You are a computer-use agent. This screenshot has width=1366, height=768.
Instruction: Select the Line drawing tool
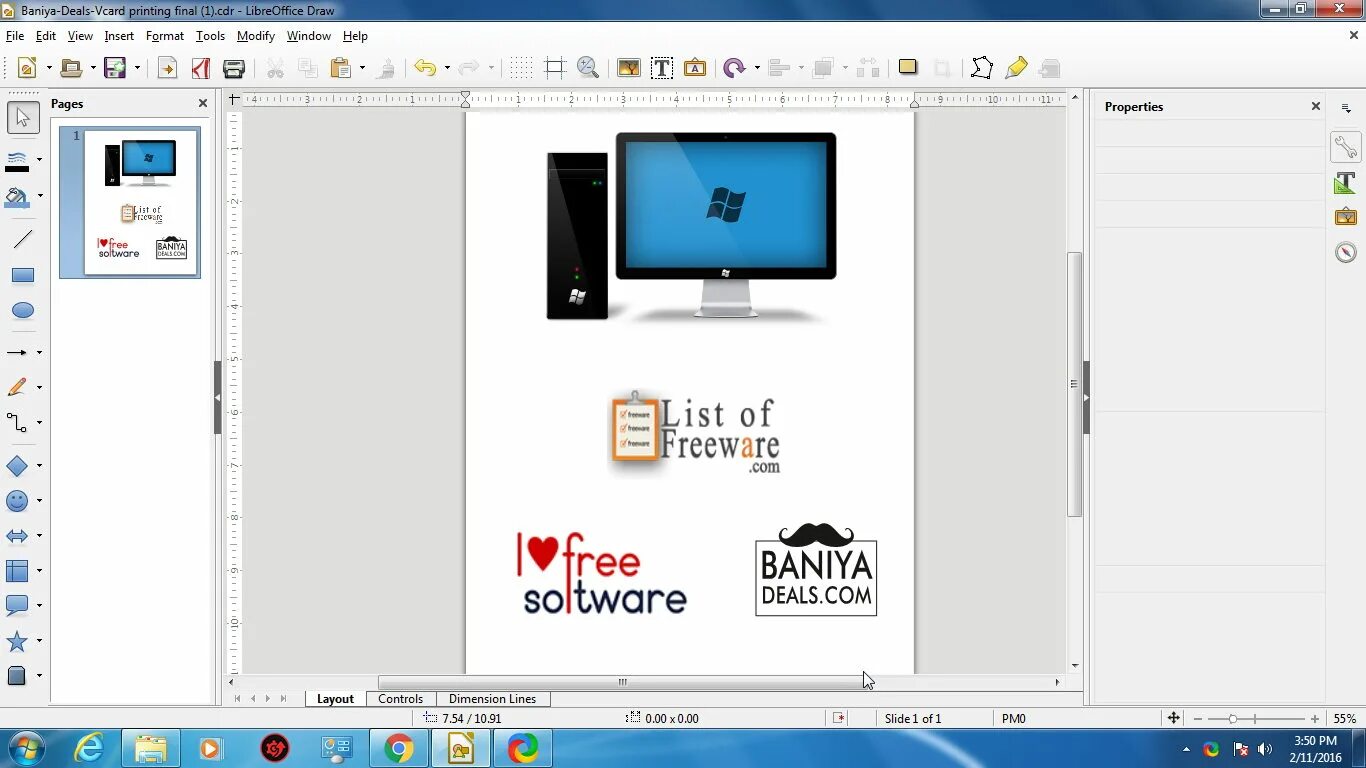pyautogui.click(x=23, y=240)
